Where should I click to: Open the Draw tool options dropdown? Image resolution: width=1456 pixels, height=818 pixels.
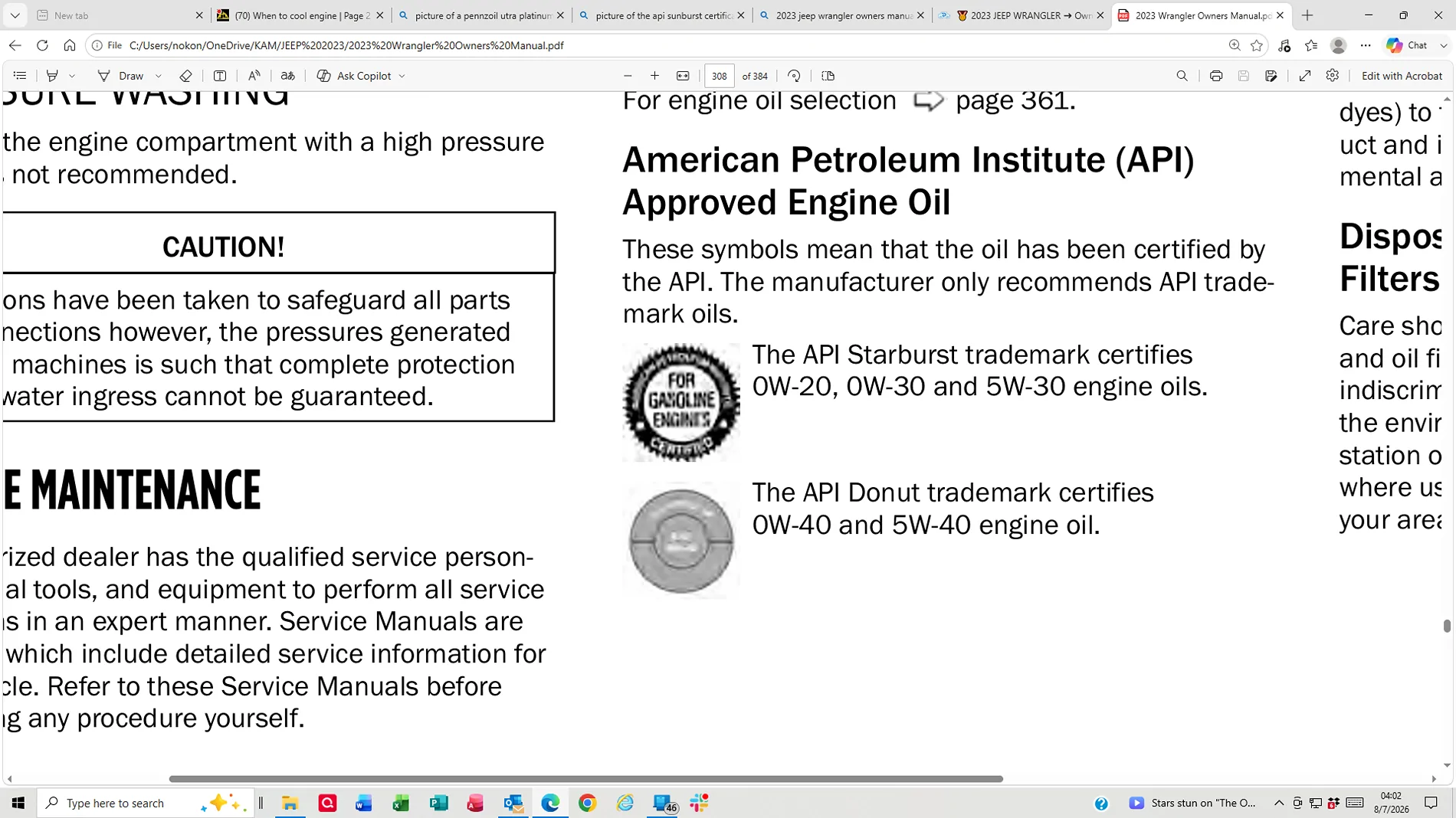[x=159, y=76]
